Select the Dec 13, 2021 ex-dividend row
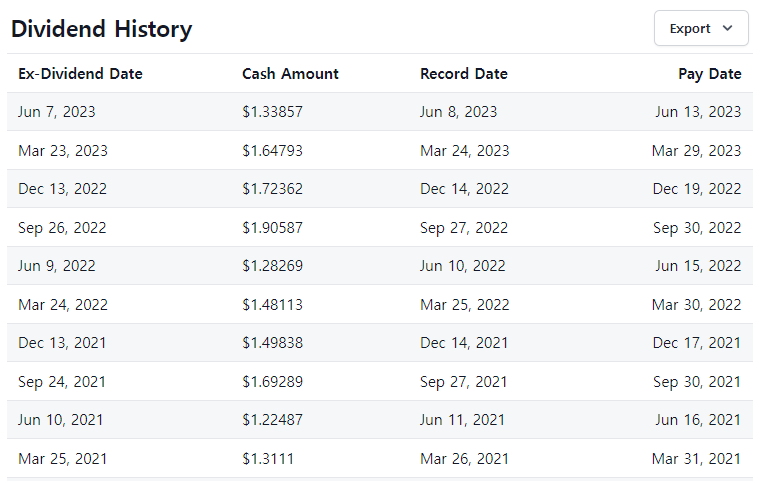757x481 pixels. 62,343
